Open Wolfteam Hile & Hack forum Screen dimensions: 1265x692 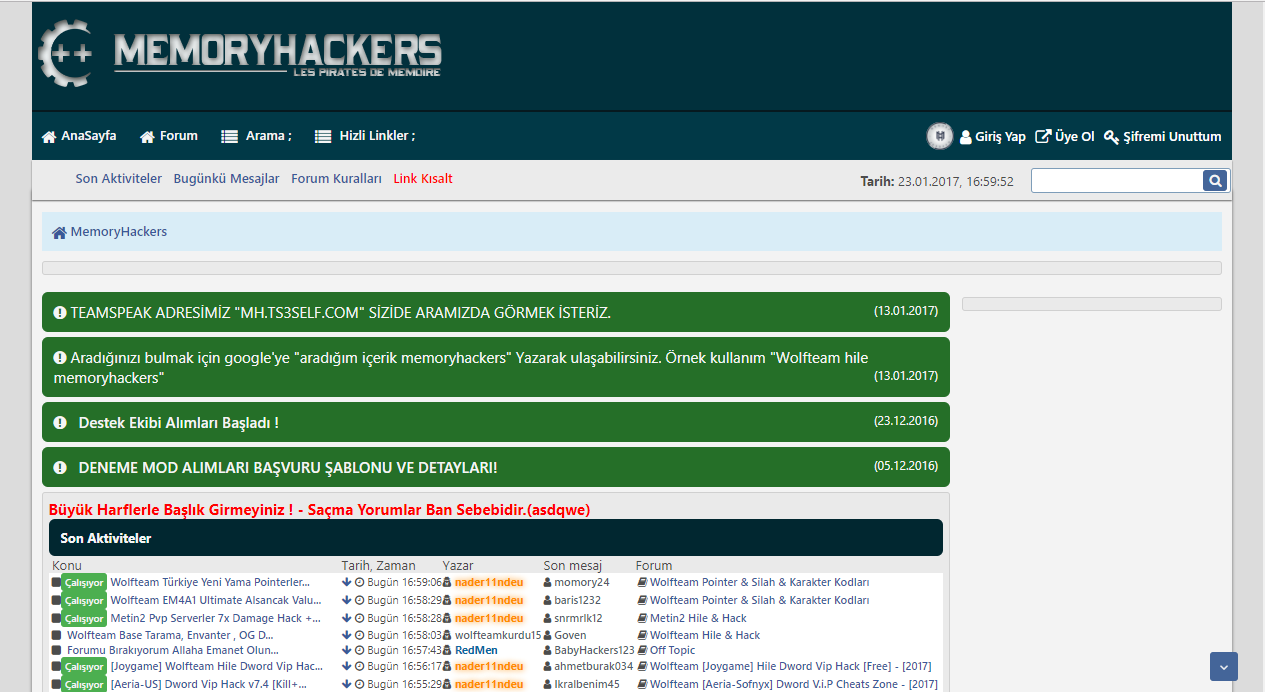[x=705, y=635]
